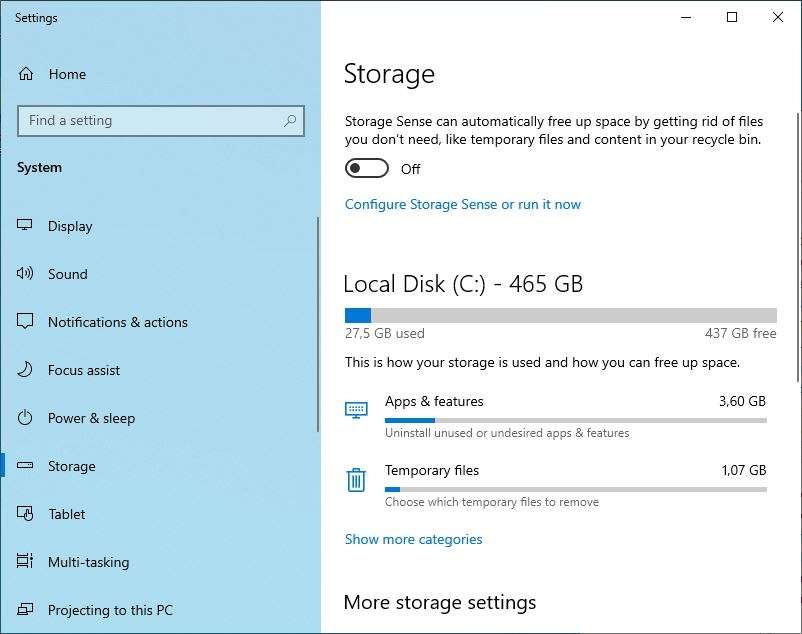Viewport: 802px width, 634px height.
Task: Click the Find a setting search box
Action: [x=150, y=121]
